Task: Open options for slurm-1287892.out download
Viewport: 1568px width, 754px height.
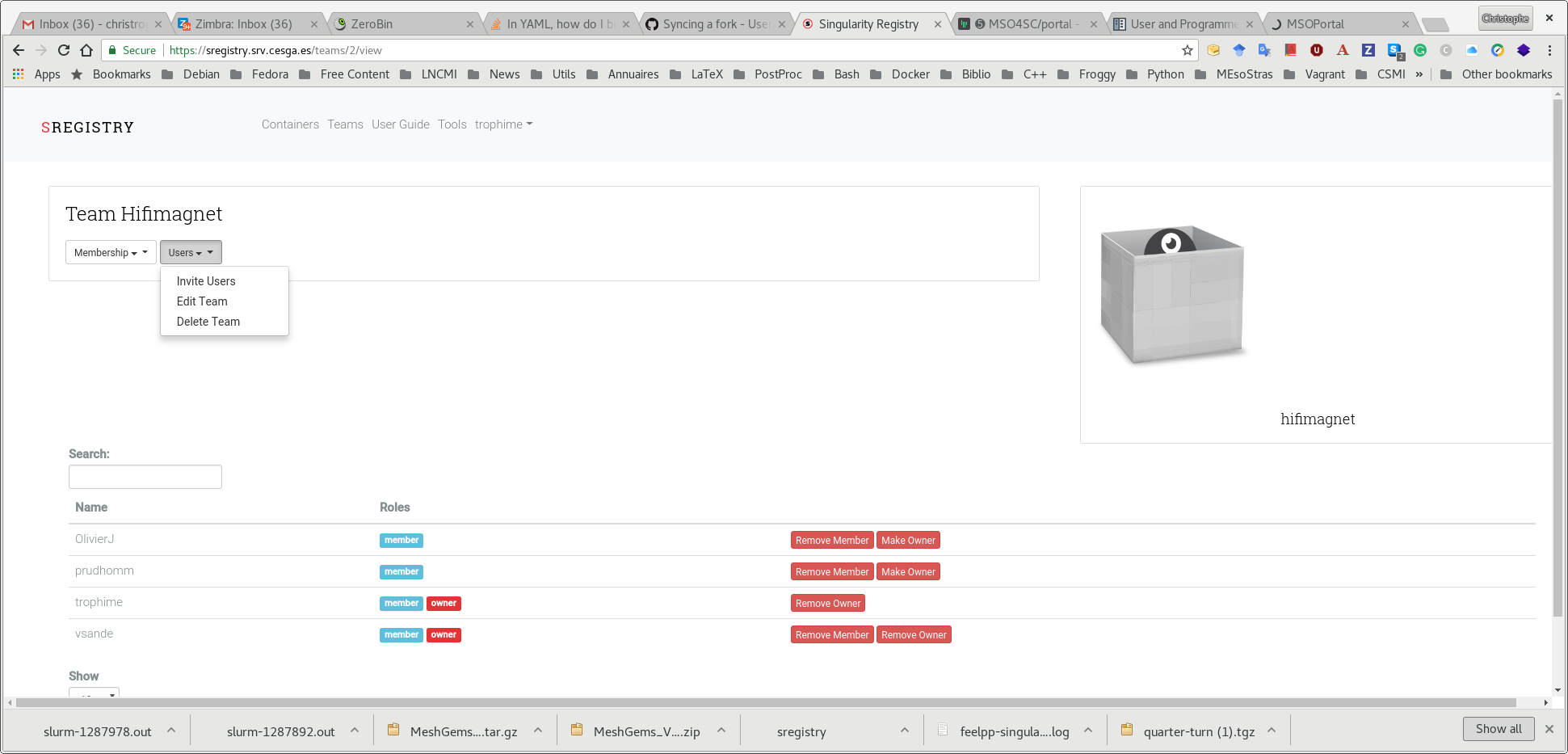Action: [x=355, y=731]
